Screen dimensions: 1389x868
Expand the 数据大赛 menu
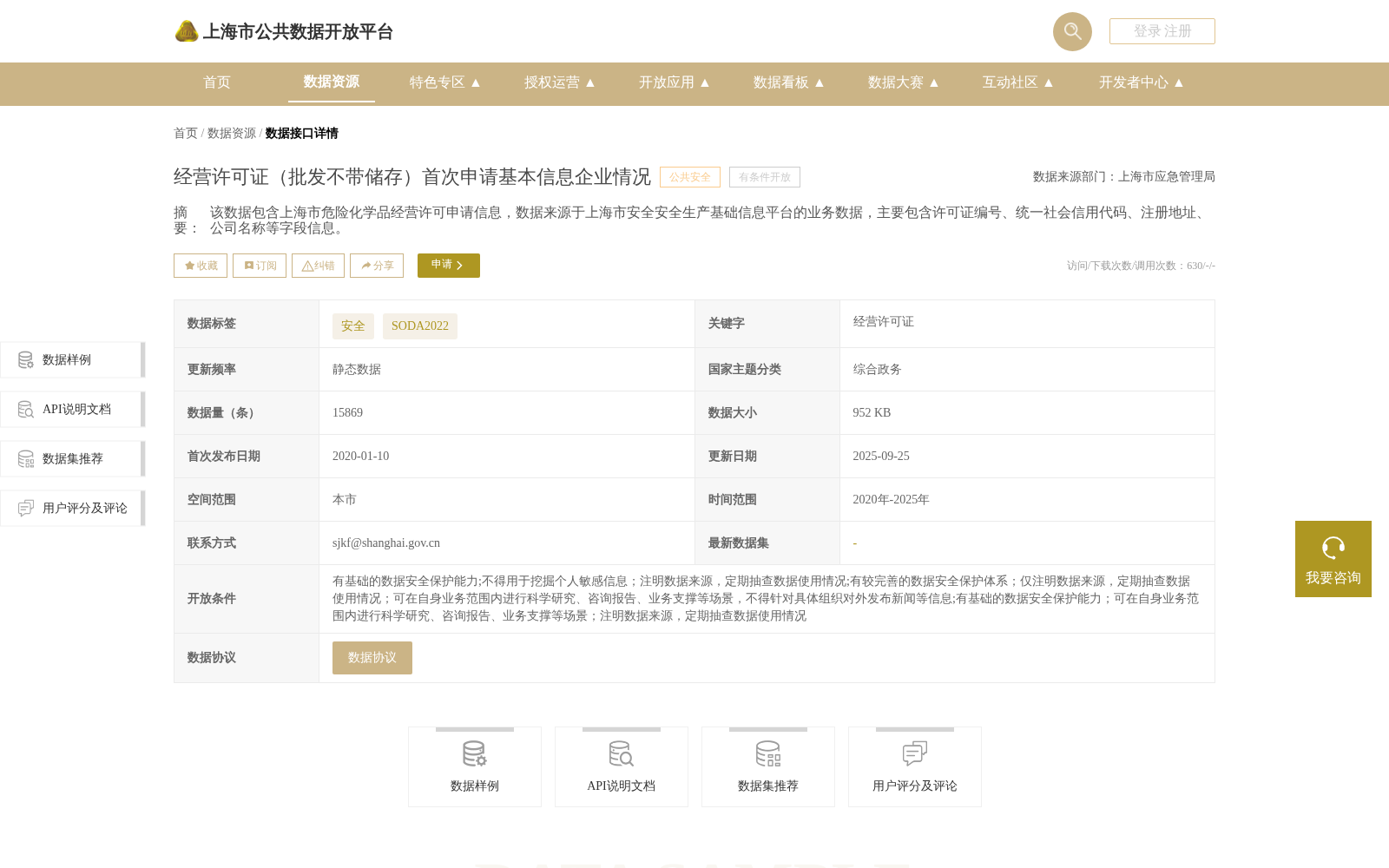(x=904, y=82)
